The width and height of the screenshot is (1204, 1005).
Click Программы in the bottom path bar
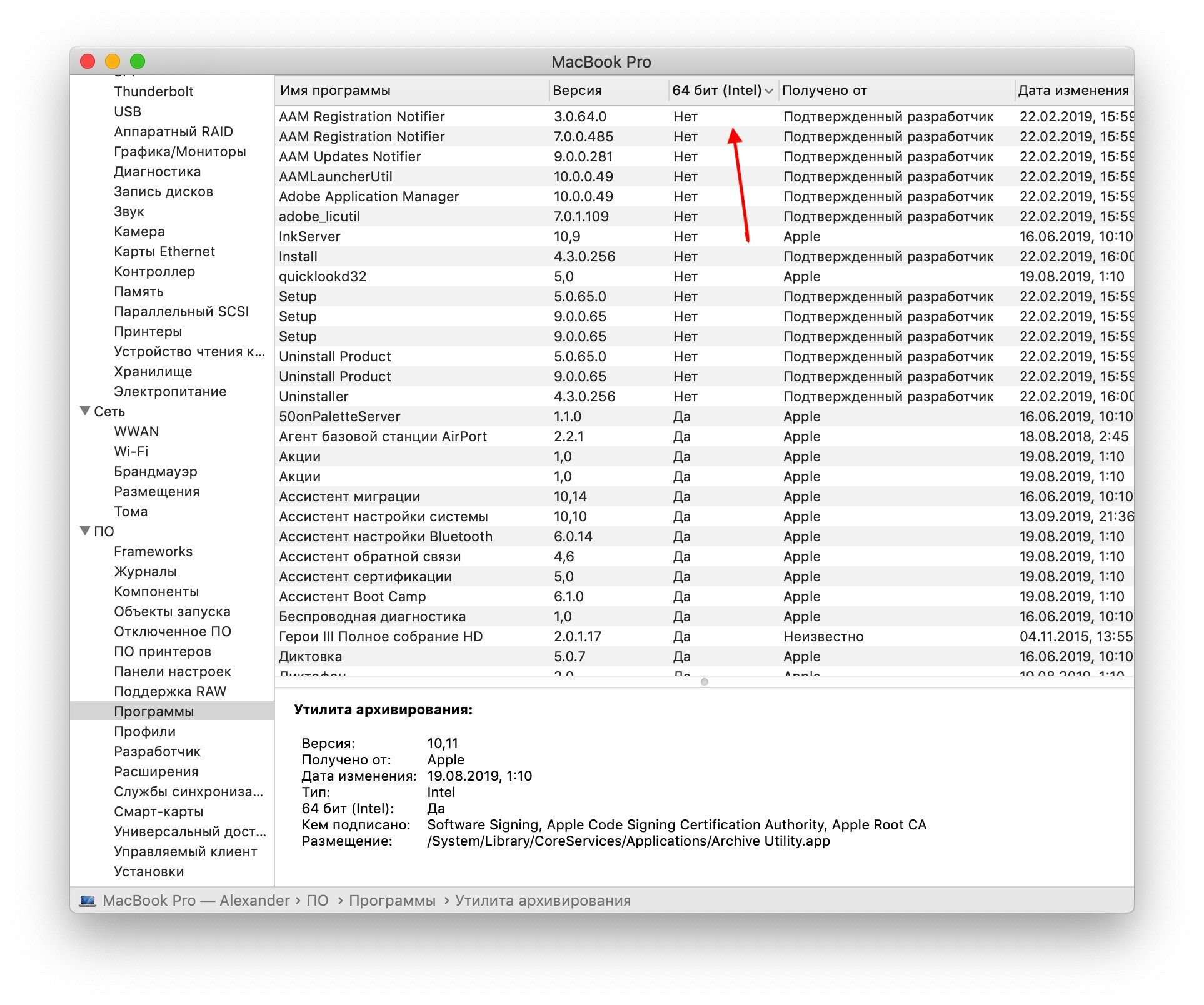tap(392, 901)
